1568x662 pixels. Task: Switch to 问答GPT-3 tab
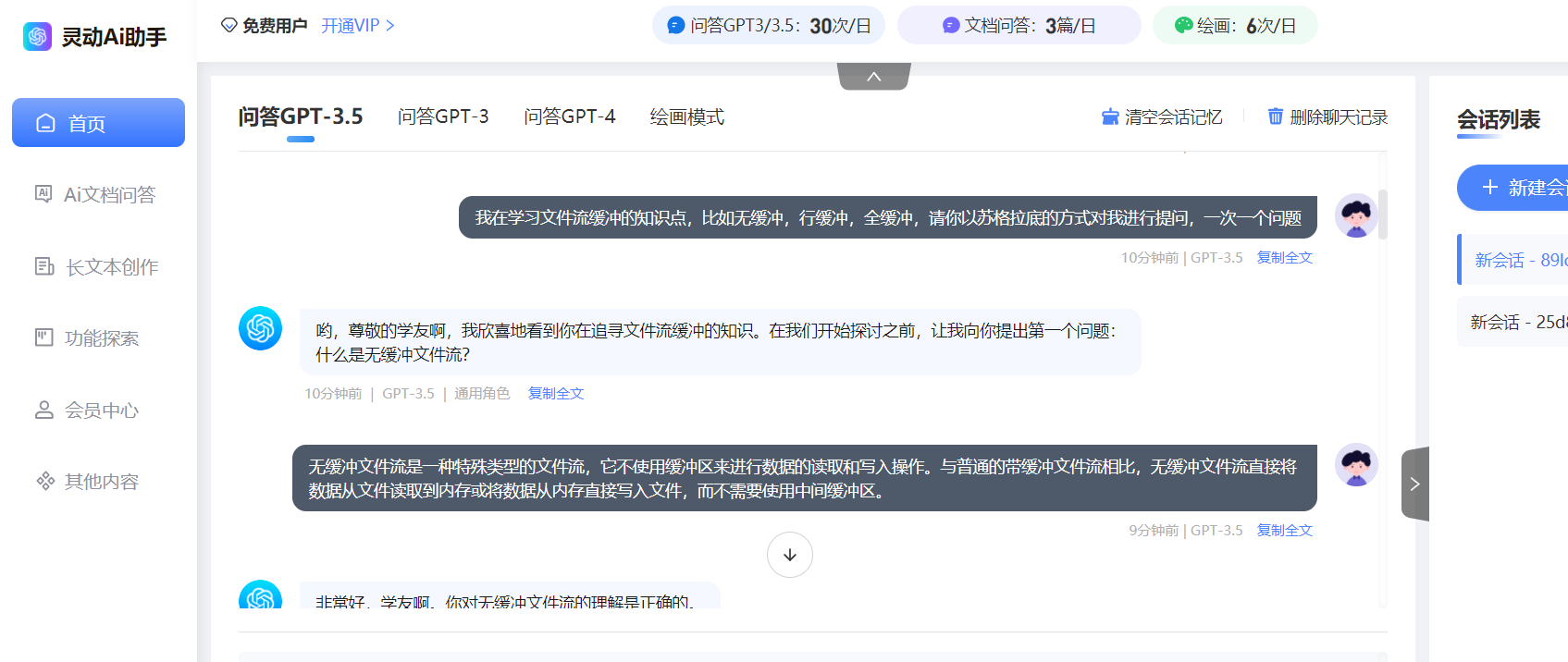443,116
